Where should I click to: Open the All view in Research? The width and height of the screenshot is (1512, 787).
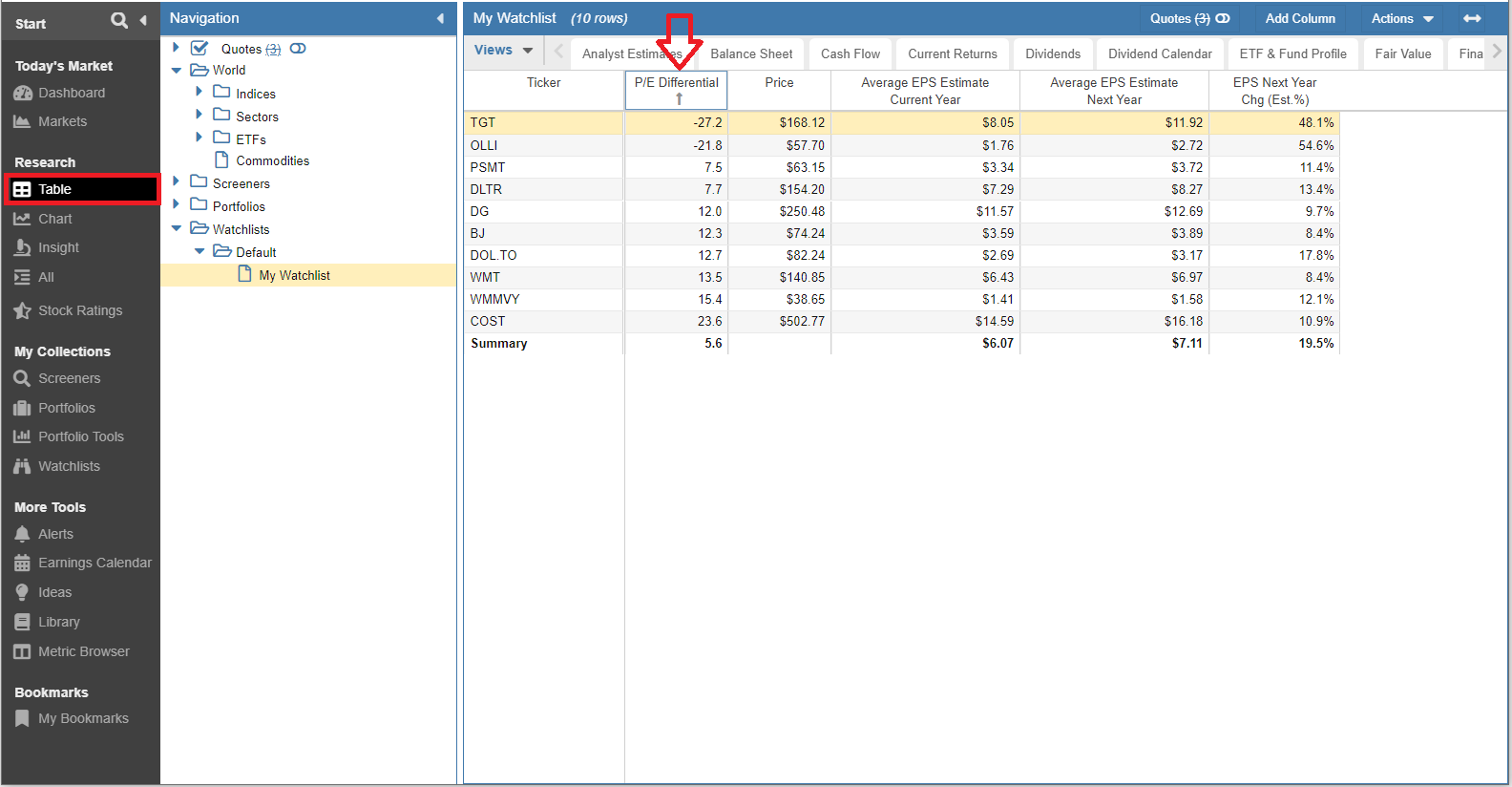46,277
